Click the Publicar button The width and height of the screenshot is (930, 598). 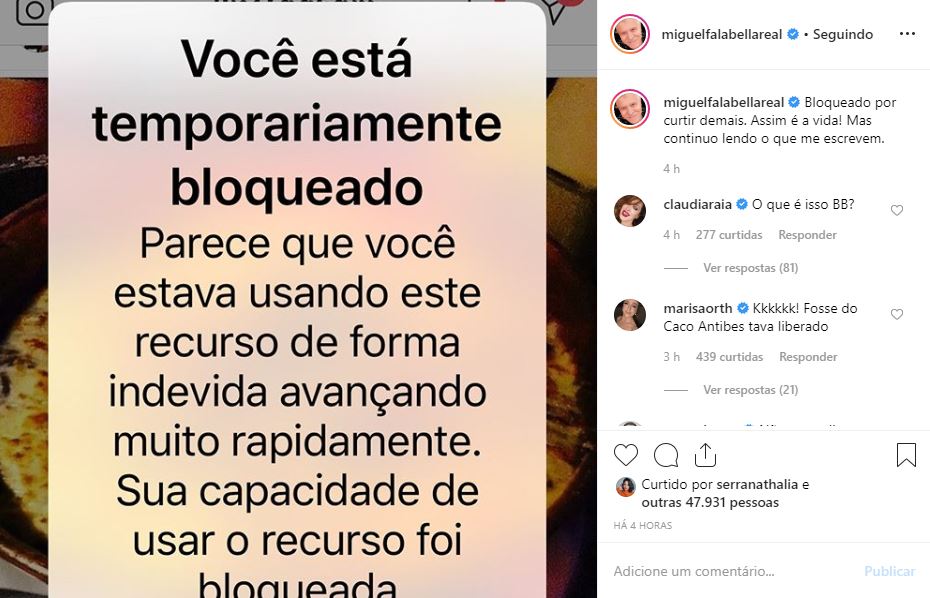(889, 571)
